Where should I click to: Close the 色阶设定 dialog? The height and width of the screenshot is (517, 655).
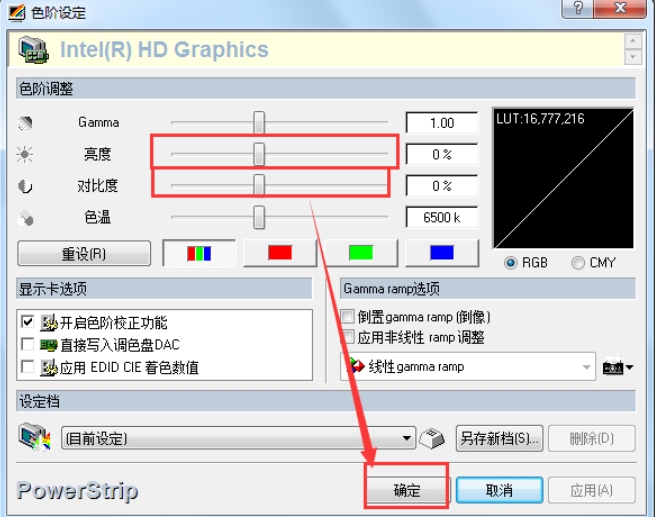(x=620, y=8)
